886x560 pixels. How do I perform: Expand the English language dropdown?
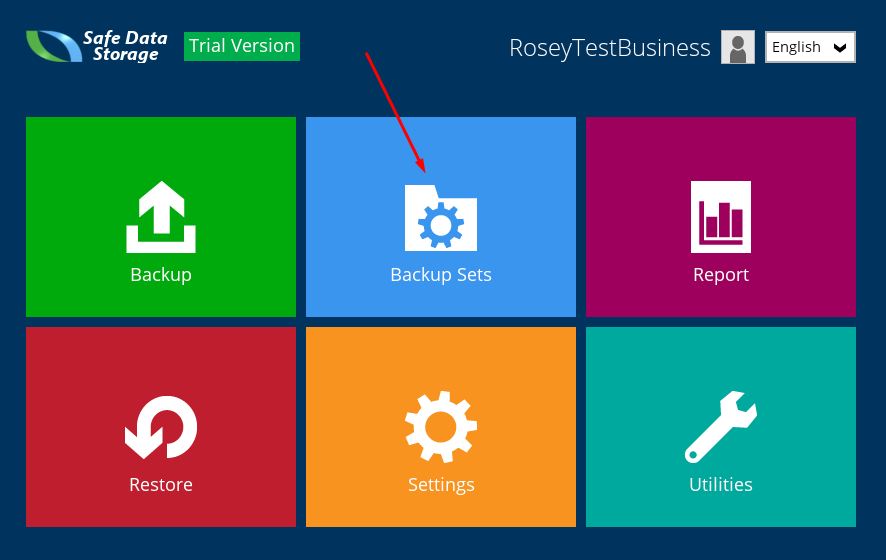click(x=810, y=47)
